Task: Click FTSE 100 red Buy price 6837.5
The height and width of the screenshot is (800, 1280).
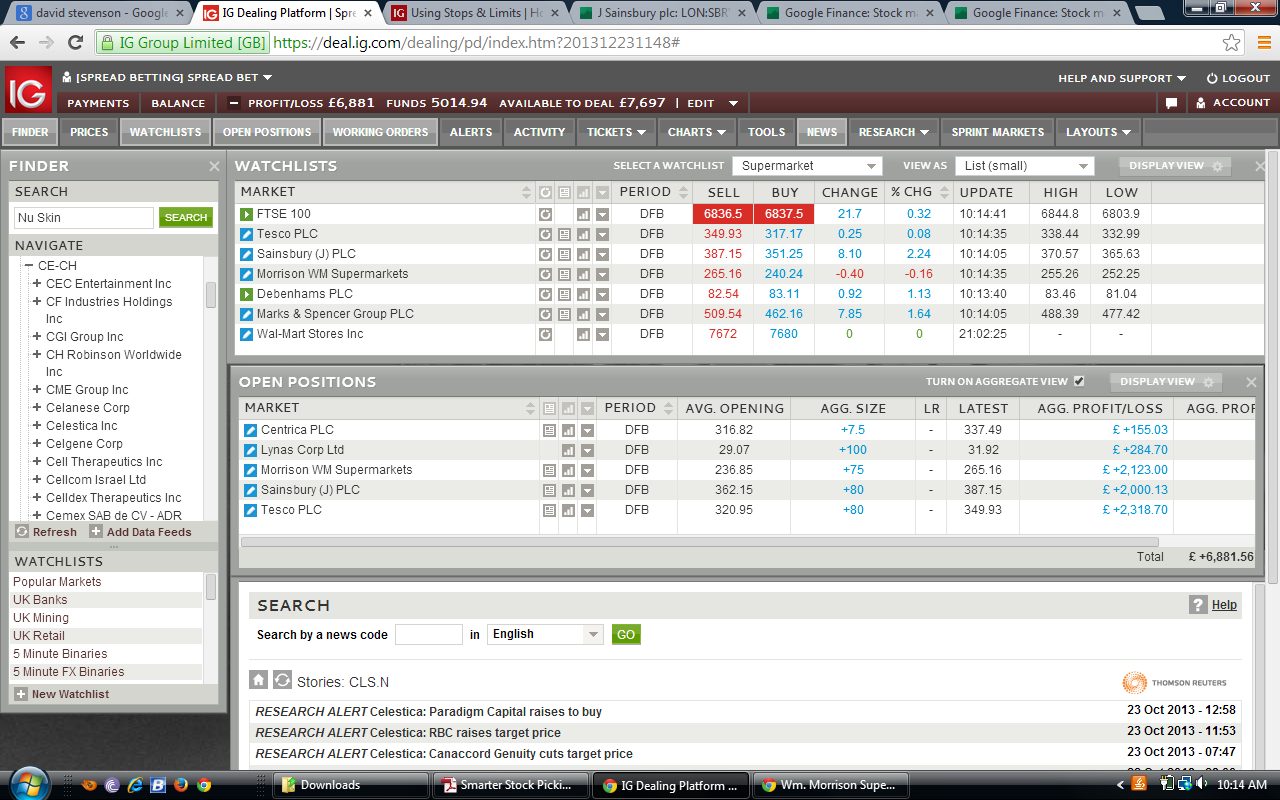Action: point(784,214)
